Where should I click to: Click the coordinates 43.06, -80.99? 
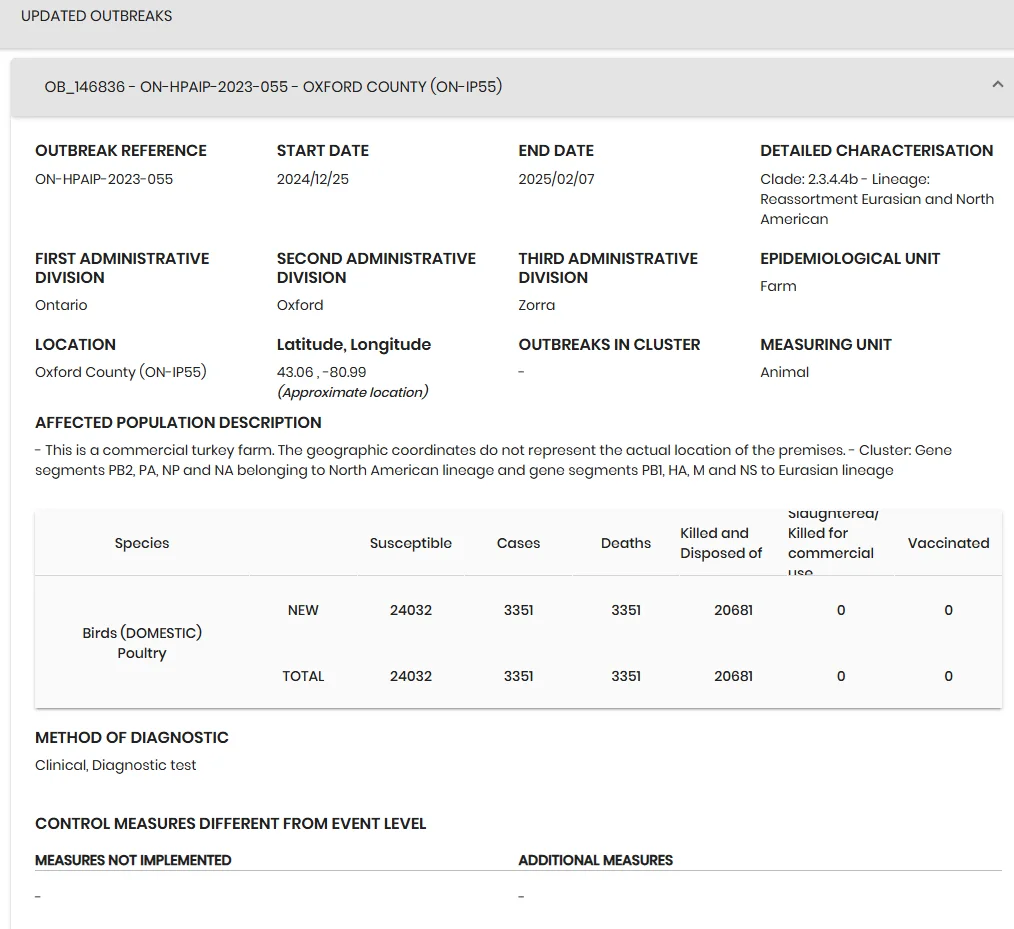click(x=321, y=372)
